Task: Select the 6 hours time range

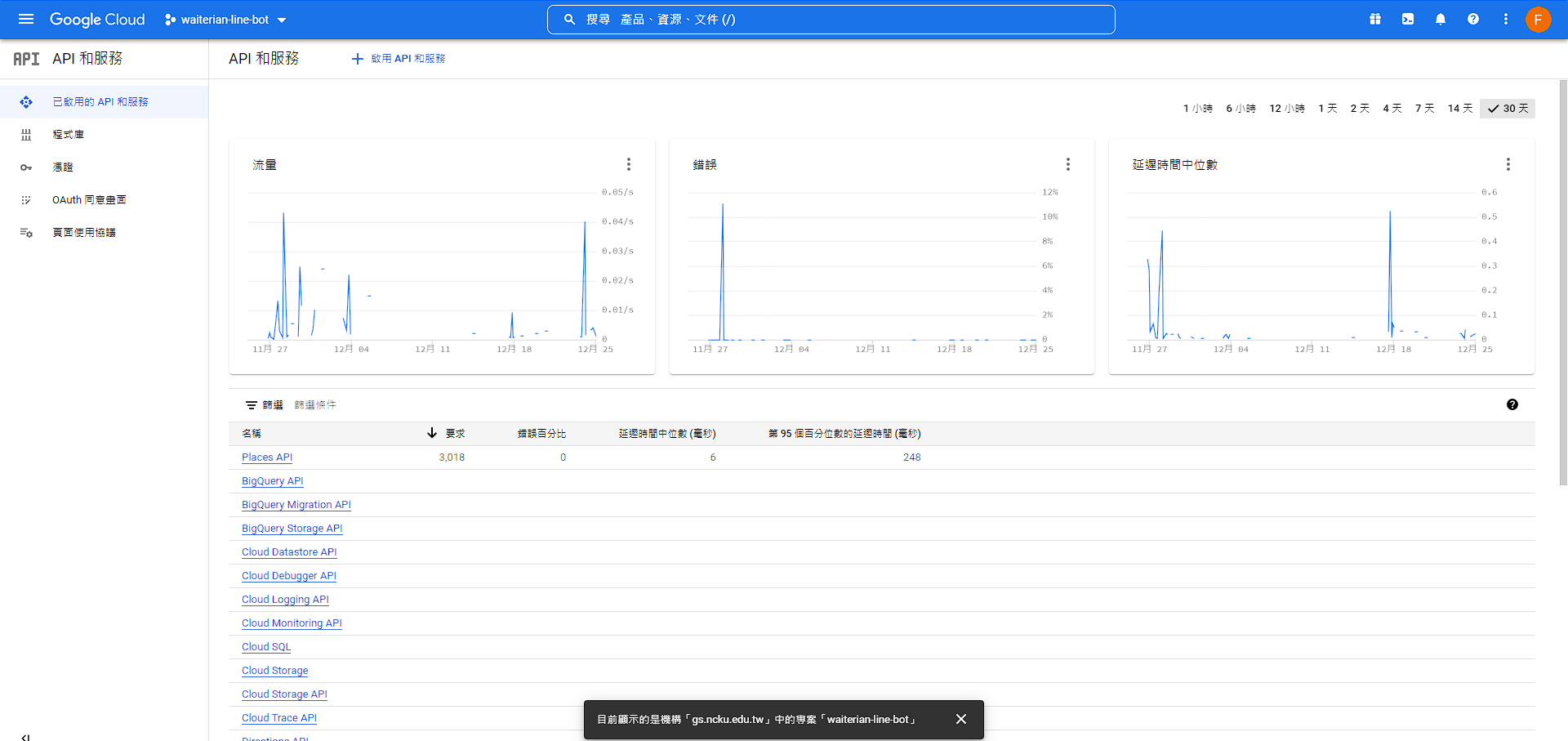Action: (1241, 109)
